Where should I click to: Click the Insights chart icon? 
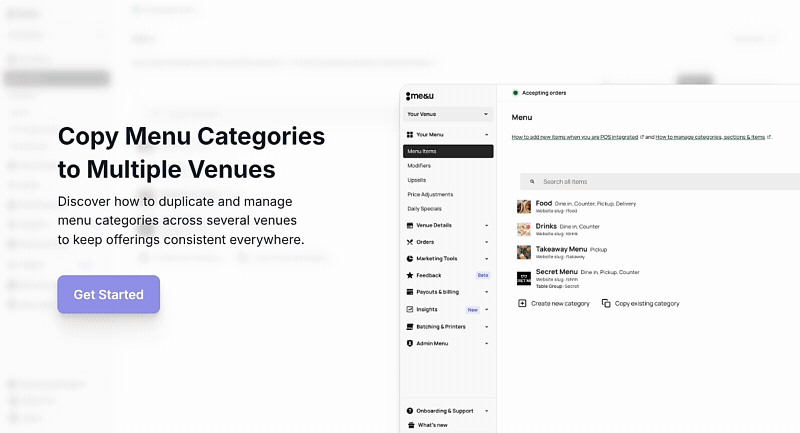(x=410, y=310)
